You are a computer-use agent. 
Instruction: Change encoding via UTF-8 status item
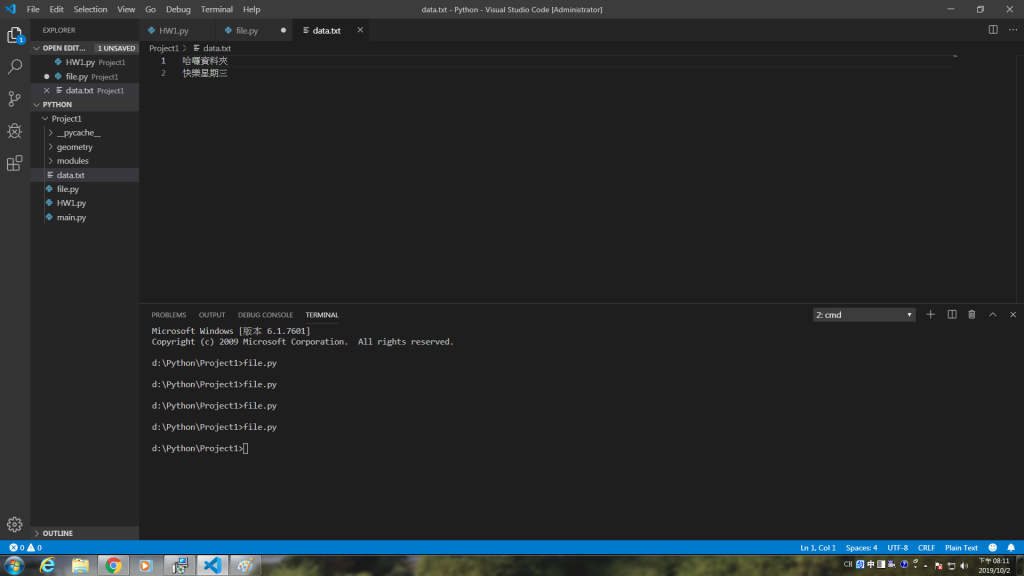(897, 548)
